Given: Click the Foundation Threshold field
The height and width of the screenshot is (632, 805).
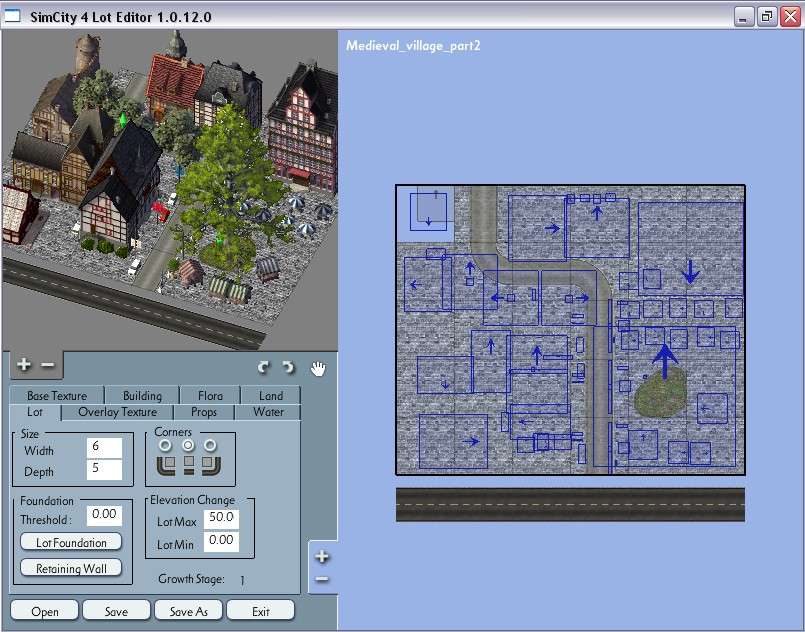Looking at the screenshot, I should point(104,515).
